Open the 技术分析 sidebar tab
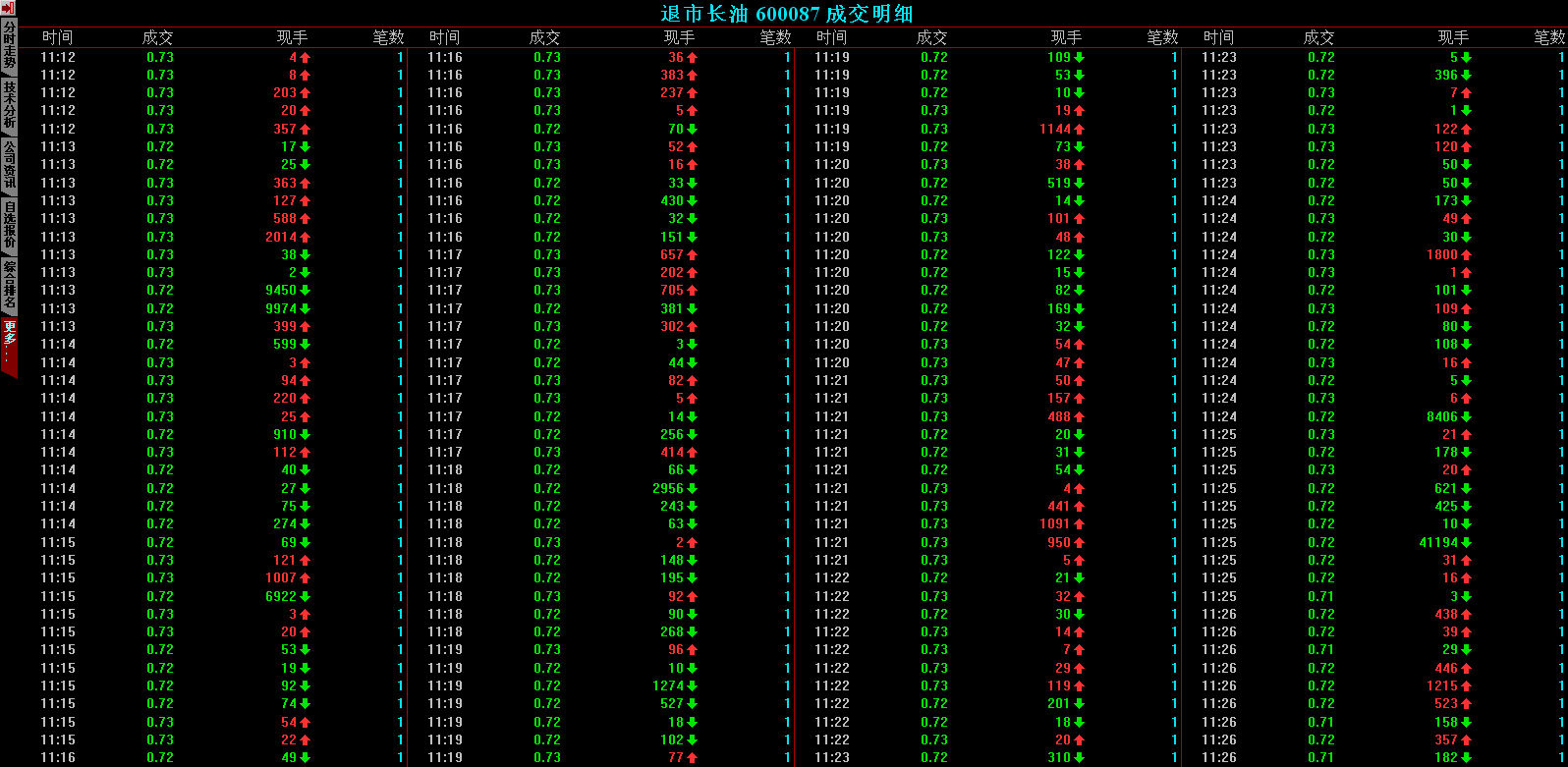This screenshot has height=767, width=1568. 9,104
